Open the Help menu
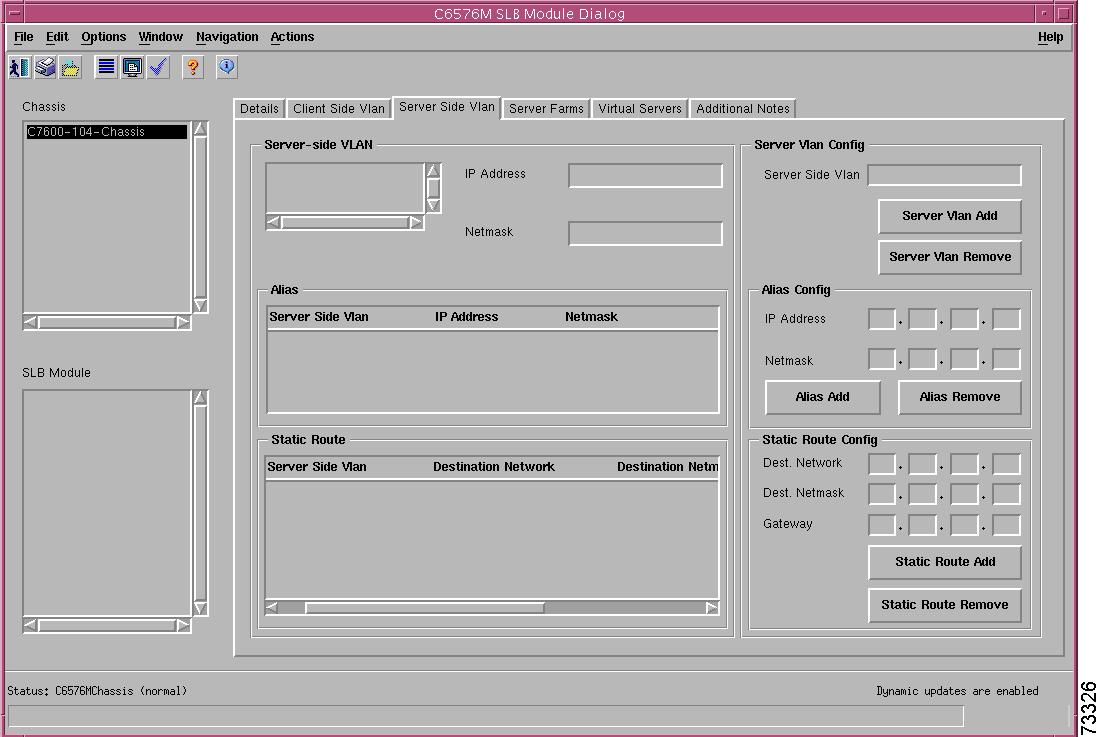The height and width of the screenshot is (737, 1101). click(x=1050, y=37)
